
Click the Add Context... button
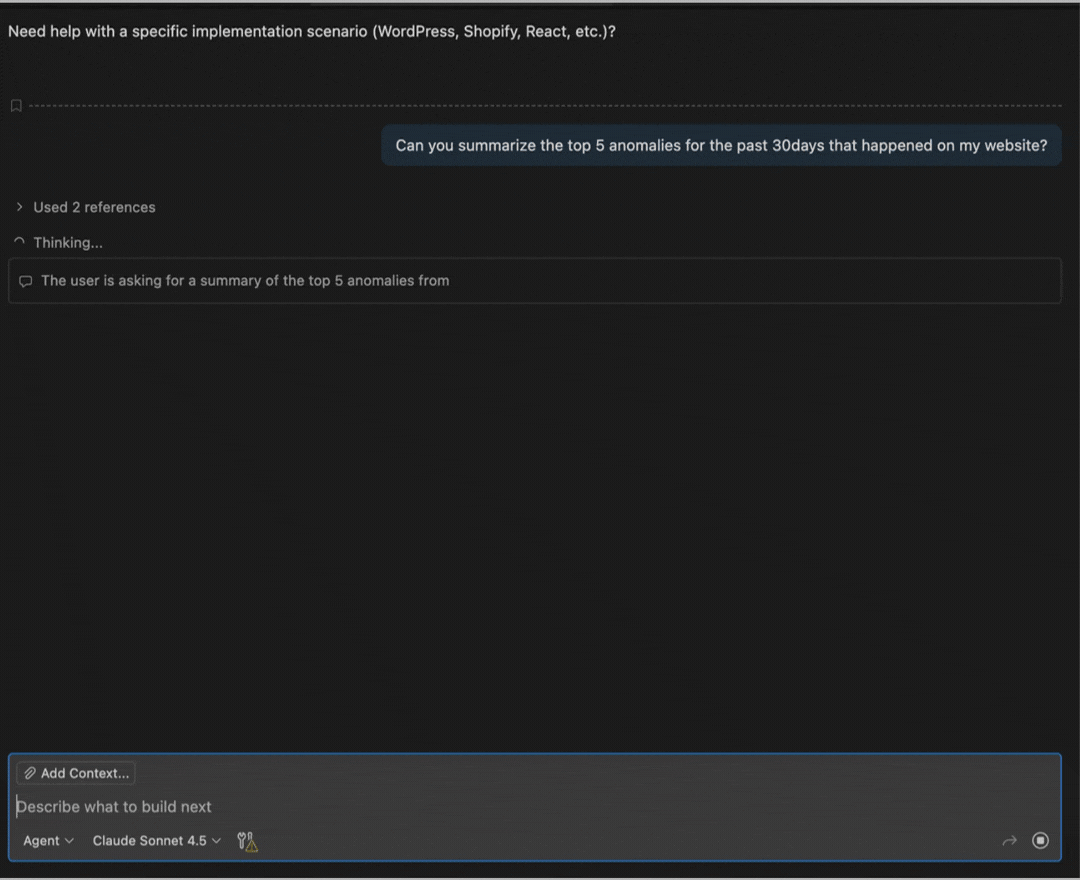(76, 773)
